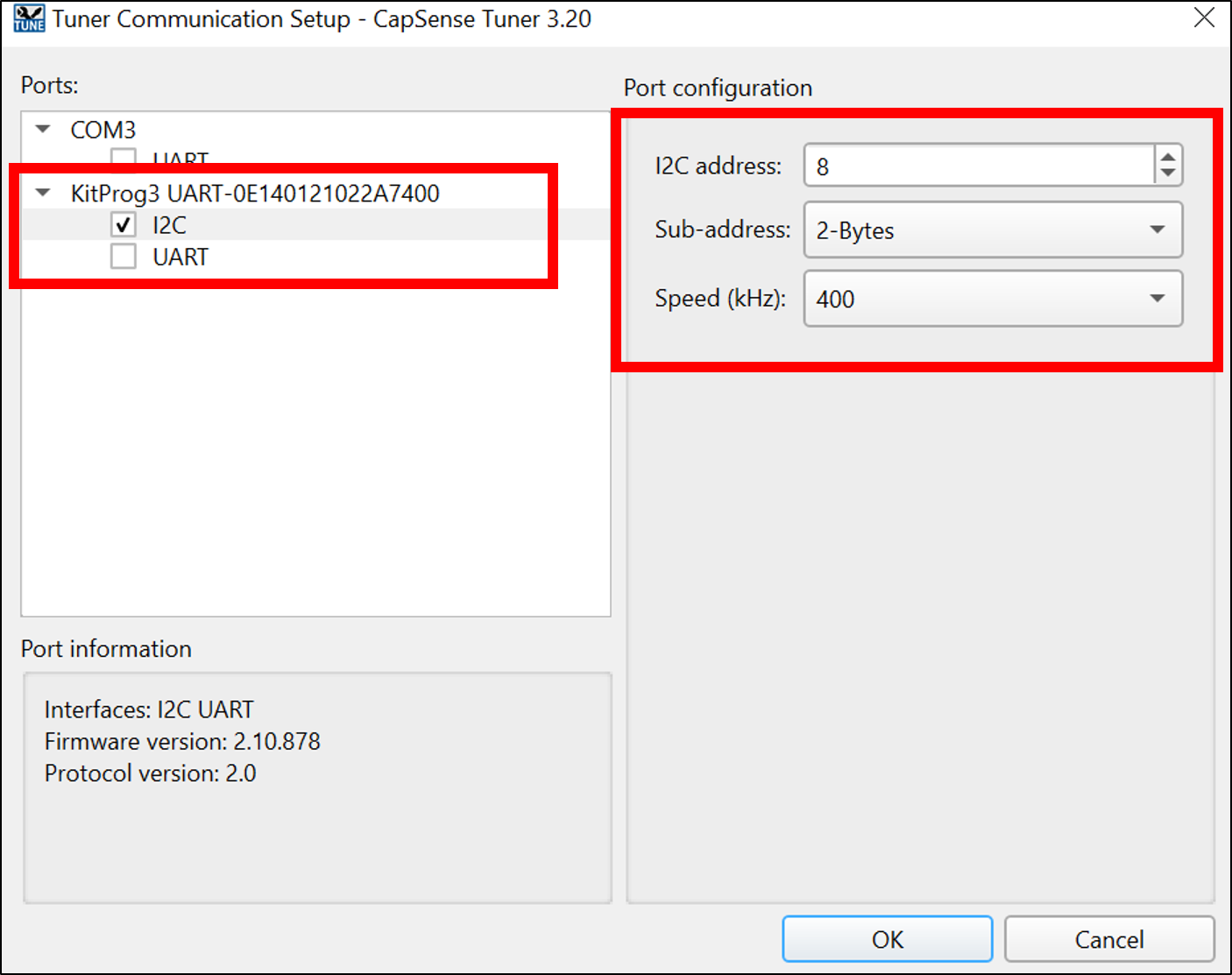The image size is (1232, 975).
Task: Click the CapSense Tuner app icon in title bar
Action: [29, 18]
